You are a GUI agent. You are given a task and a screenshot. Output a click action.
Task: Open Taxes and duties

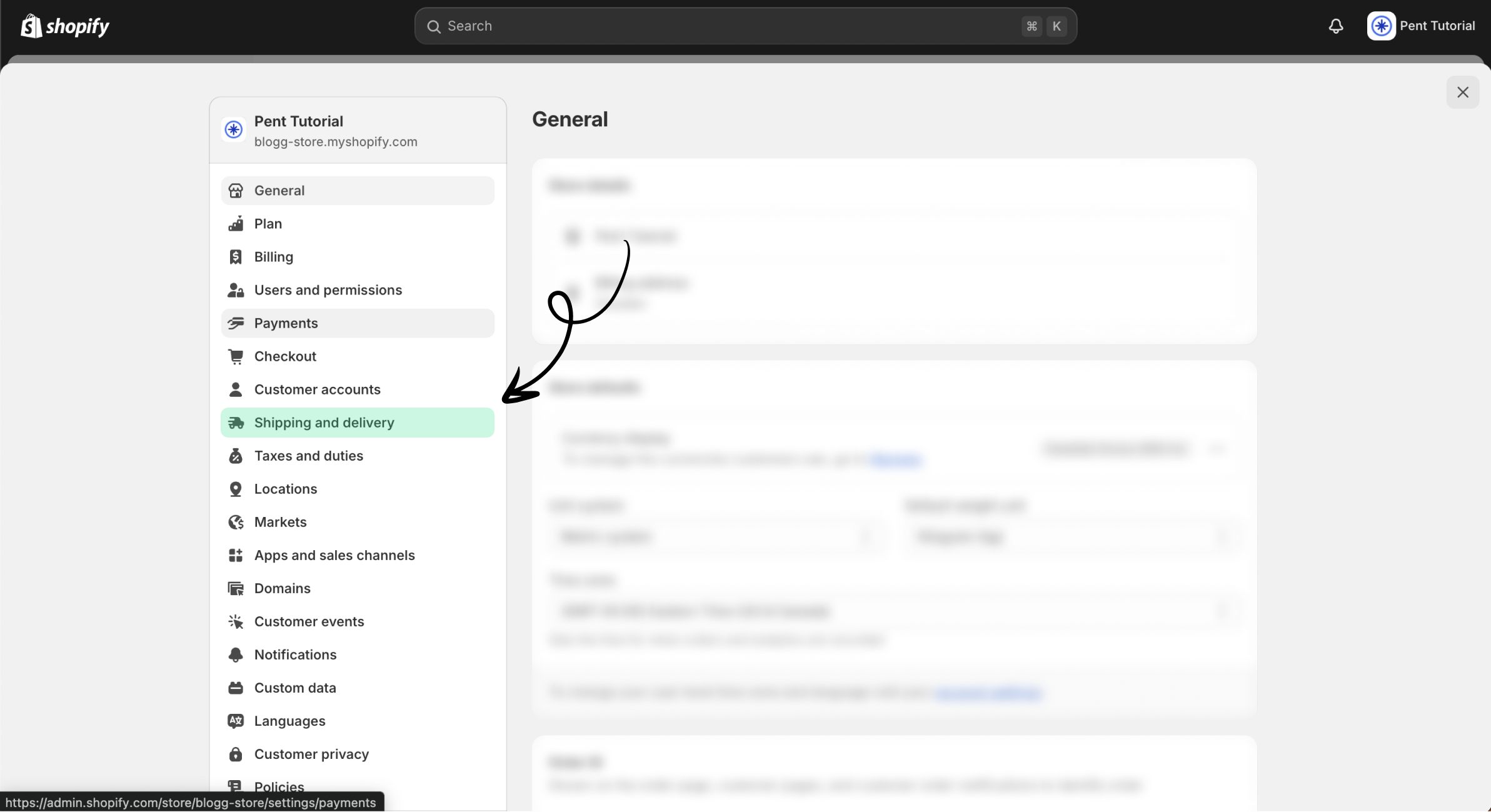click(358, 456)
